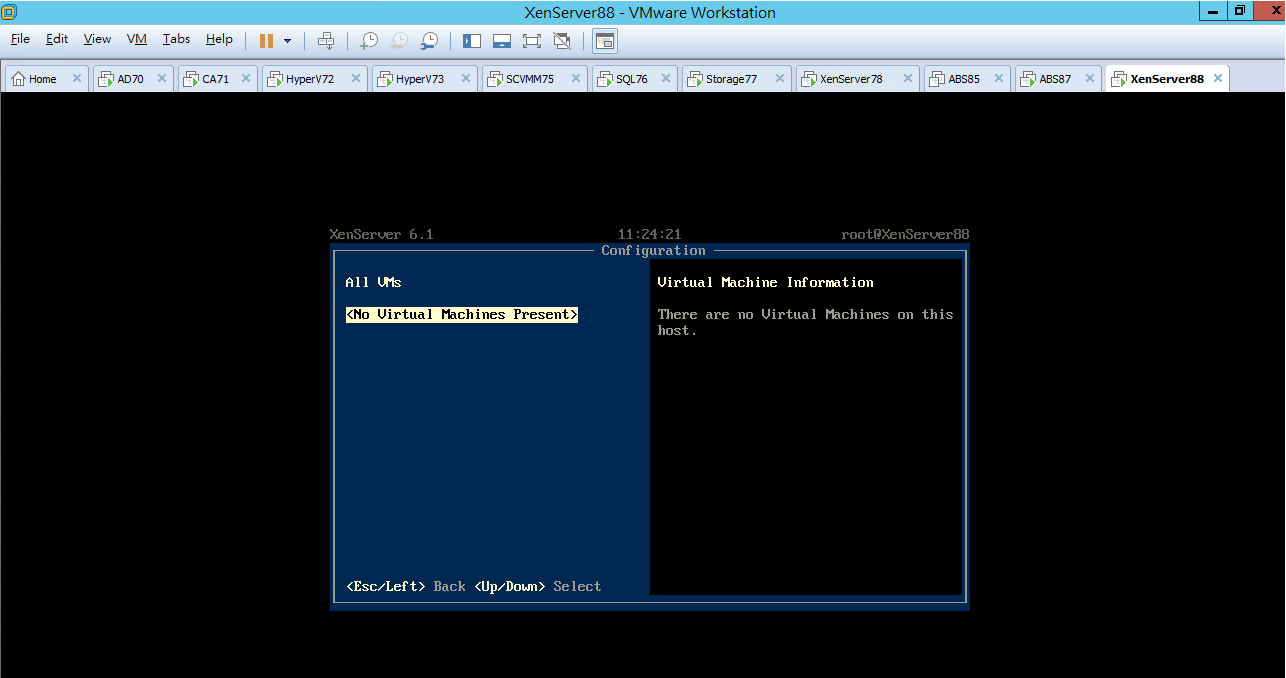
Task: Click the 'no Virtual Machines on this host' message
Action: [x=806, y=322]
